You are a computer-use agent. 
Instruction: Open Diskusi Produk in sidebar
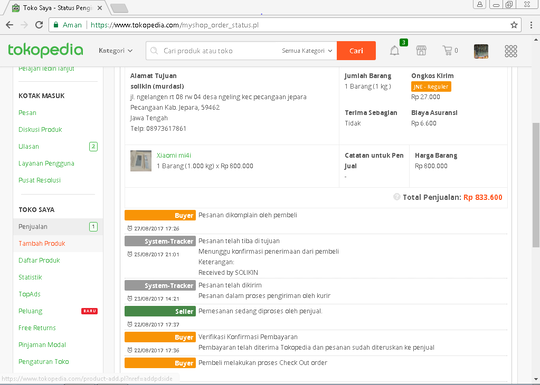(x=40, y=129)
